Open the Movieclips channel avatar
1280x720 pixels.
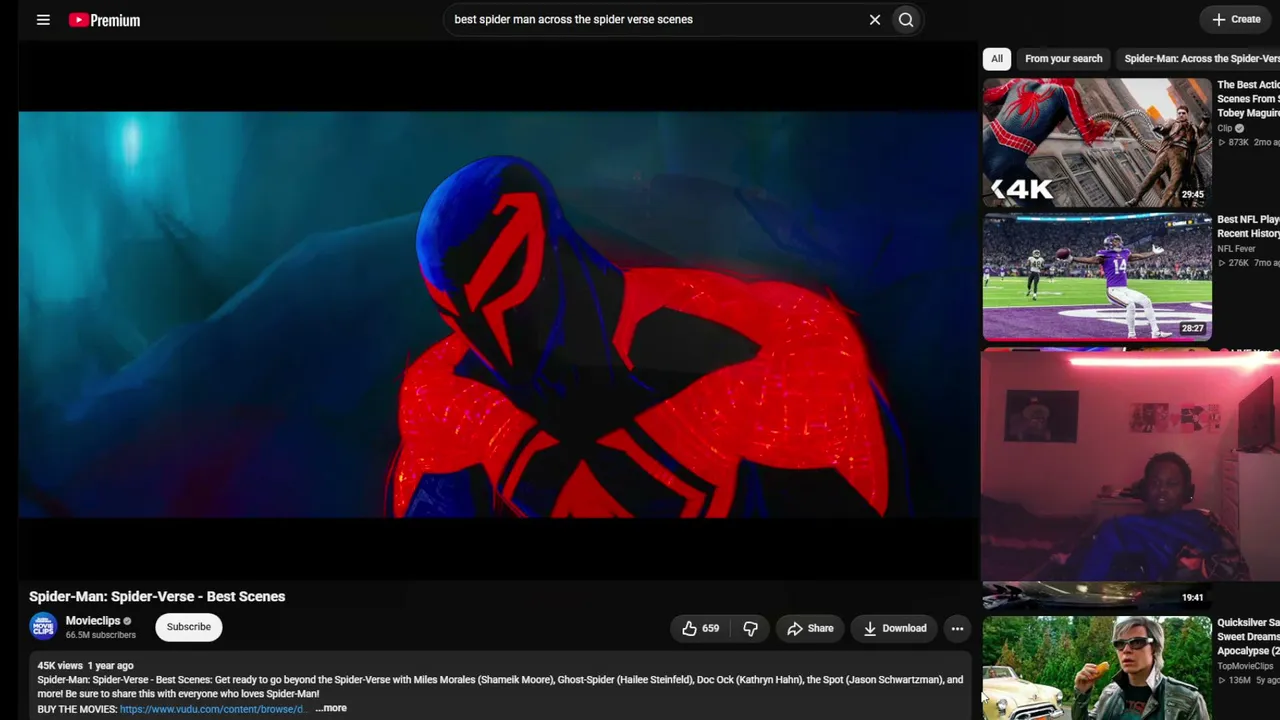click(x=43, y=627)
